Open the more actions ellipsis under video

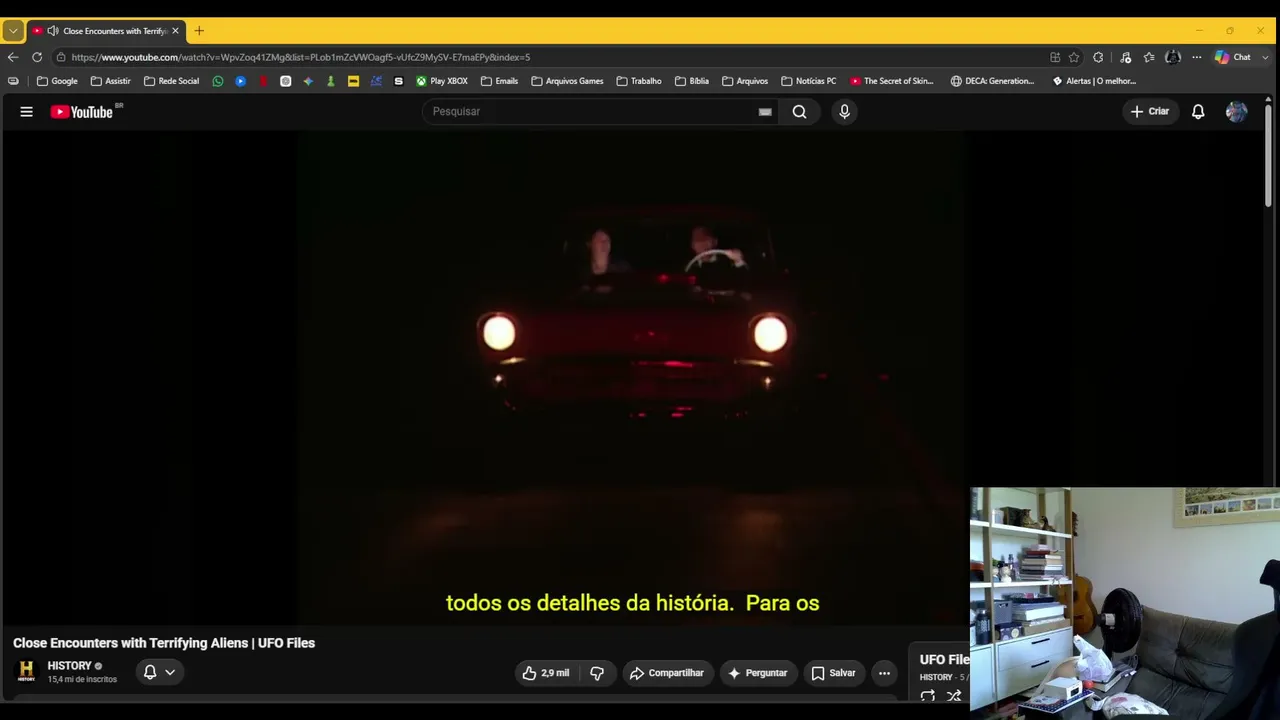tap(884, 673)
